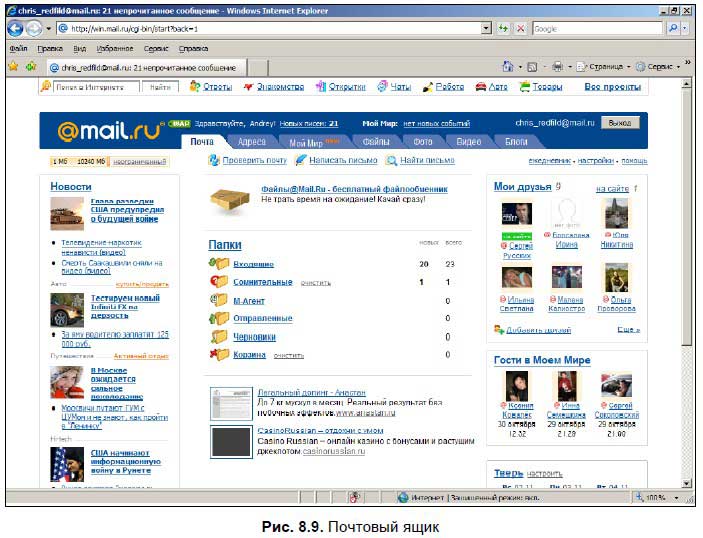The image size is (703, 538).
Task: Click the Print toolbar icon
Action: [558, 67]
